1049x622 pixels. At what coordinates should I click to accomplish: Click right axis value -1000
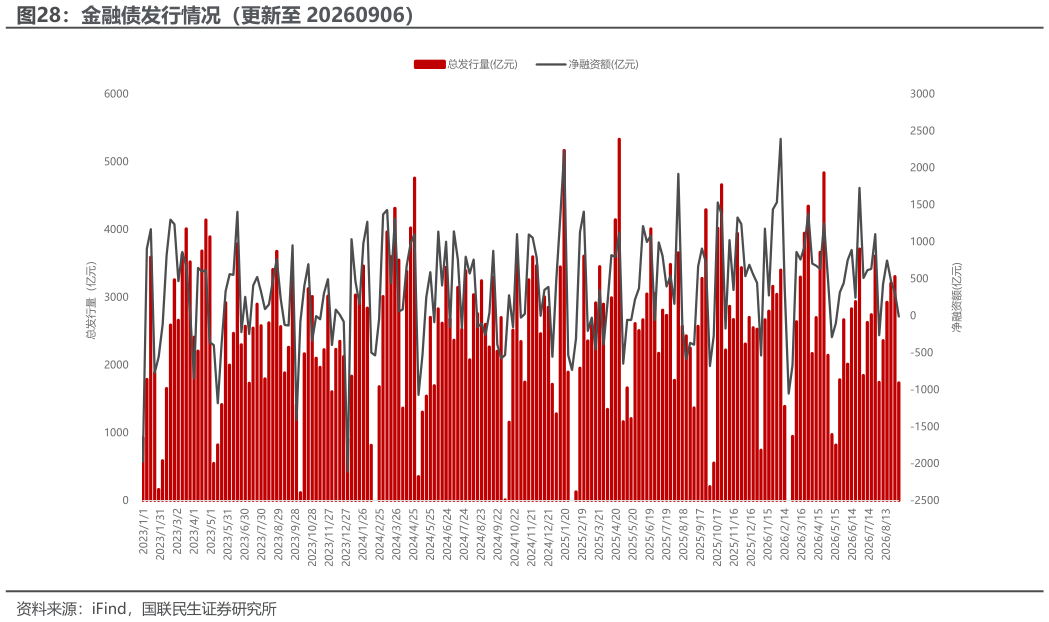point(923,389)
